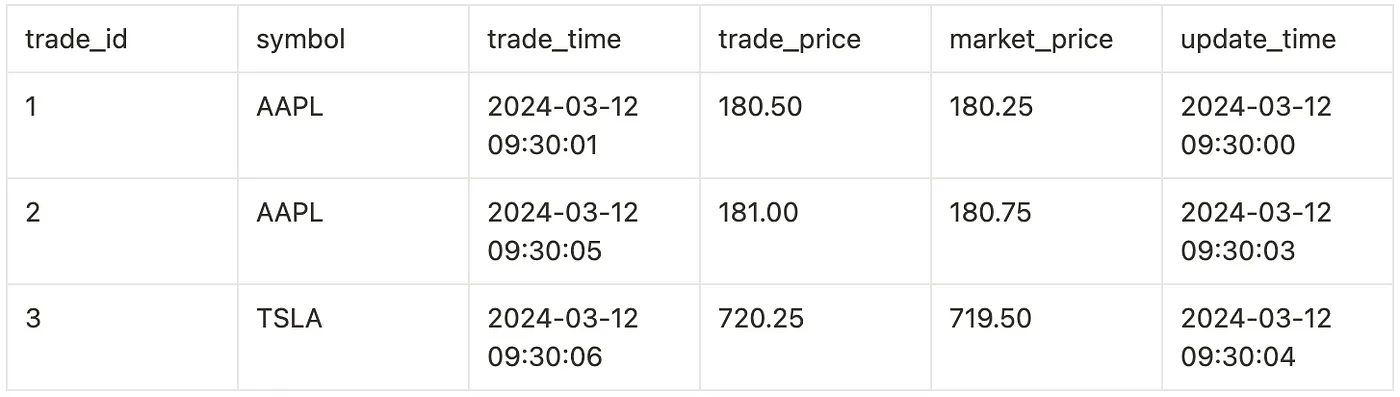1400x397 pixels.
Task: Select the update_time column header
Action: pos(1277,39)
